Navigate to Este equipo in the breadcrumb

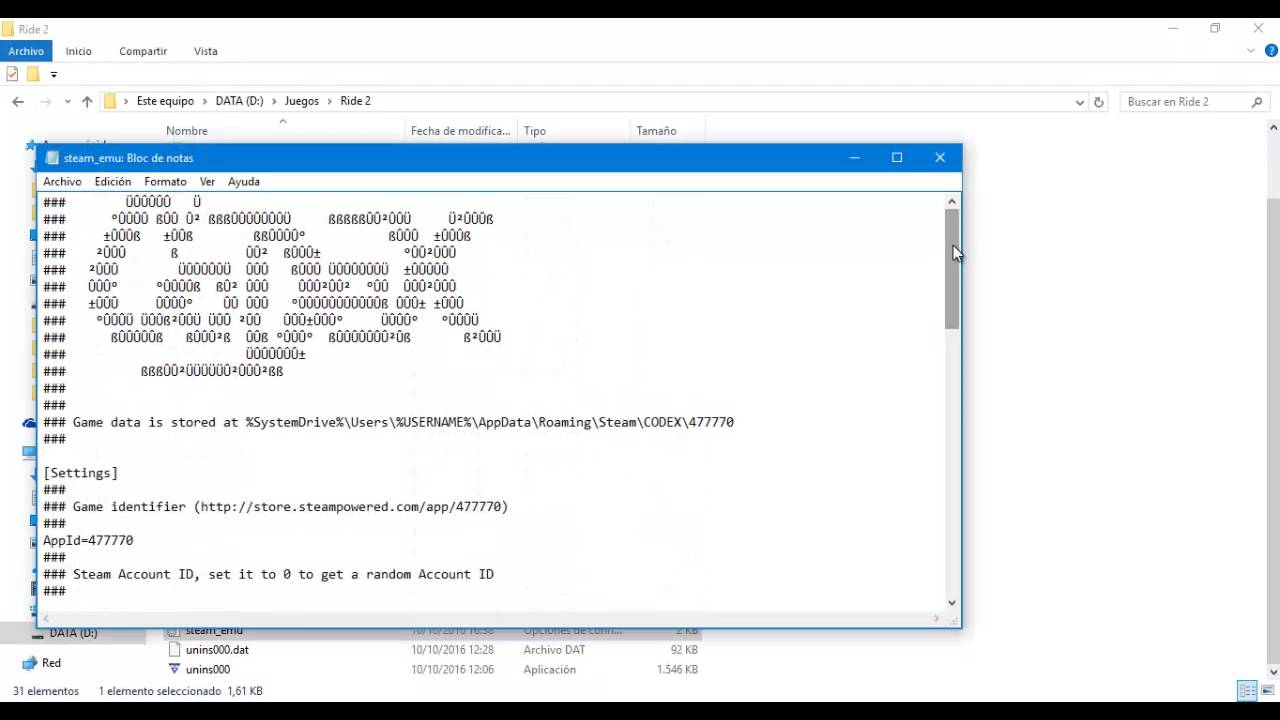click(165, 101)
